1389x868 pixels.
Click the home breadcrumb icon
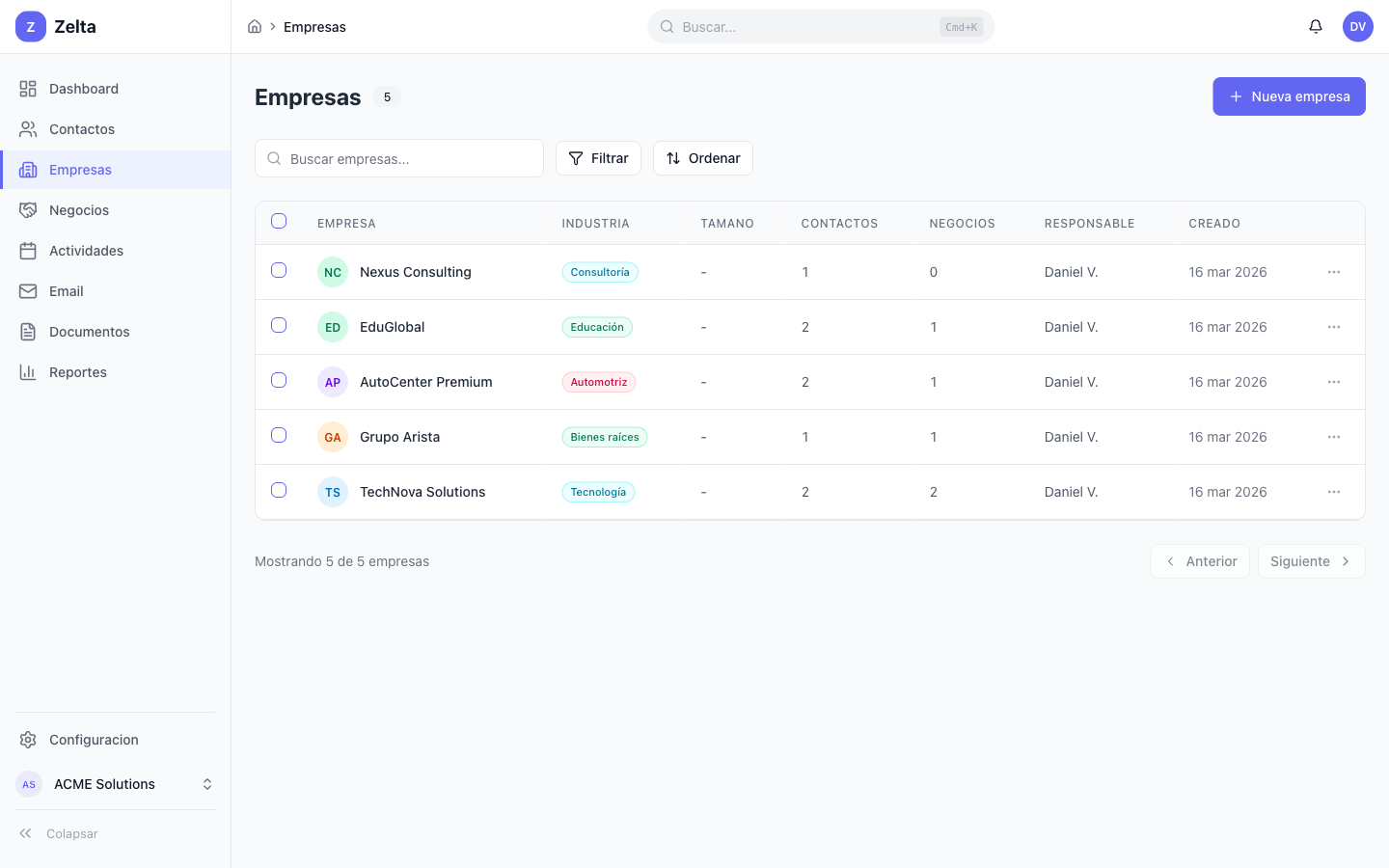pyautogui.click(x=255, y=27)
